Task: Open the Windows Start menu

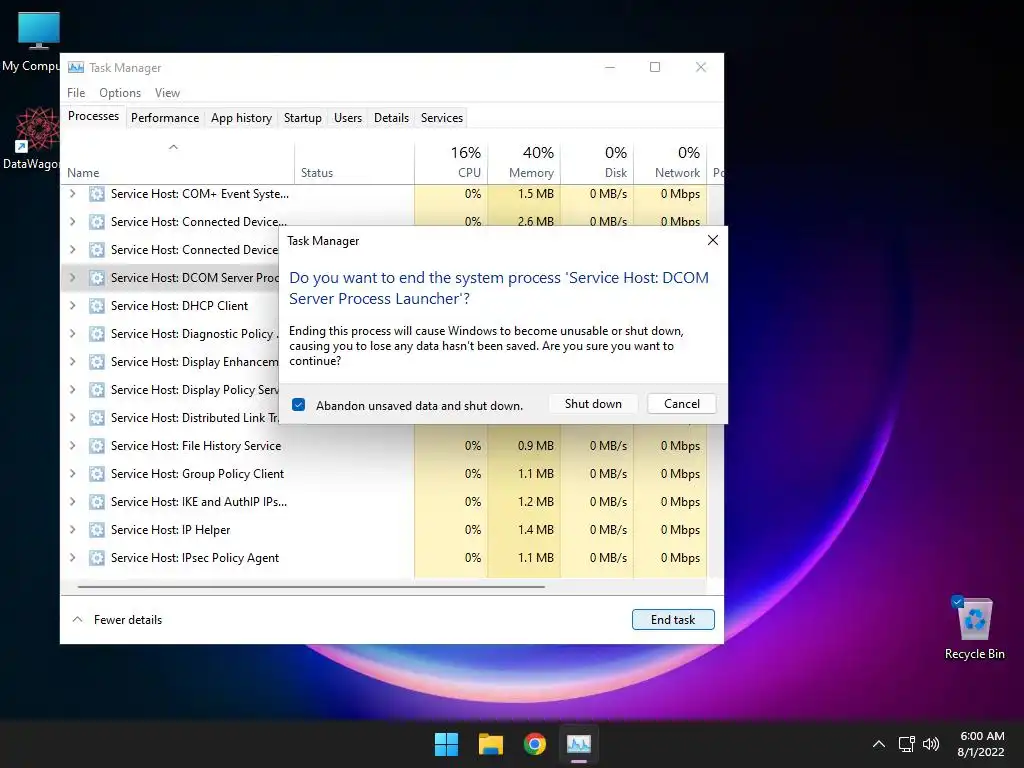Action: click(x=447, y=744)
